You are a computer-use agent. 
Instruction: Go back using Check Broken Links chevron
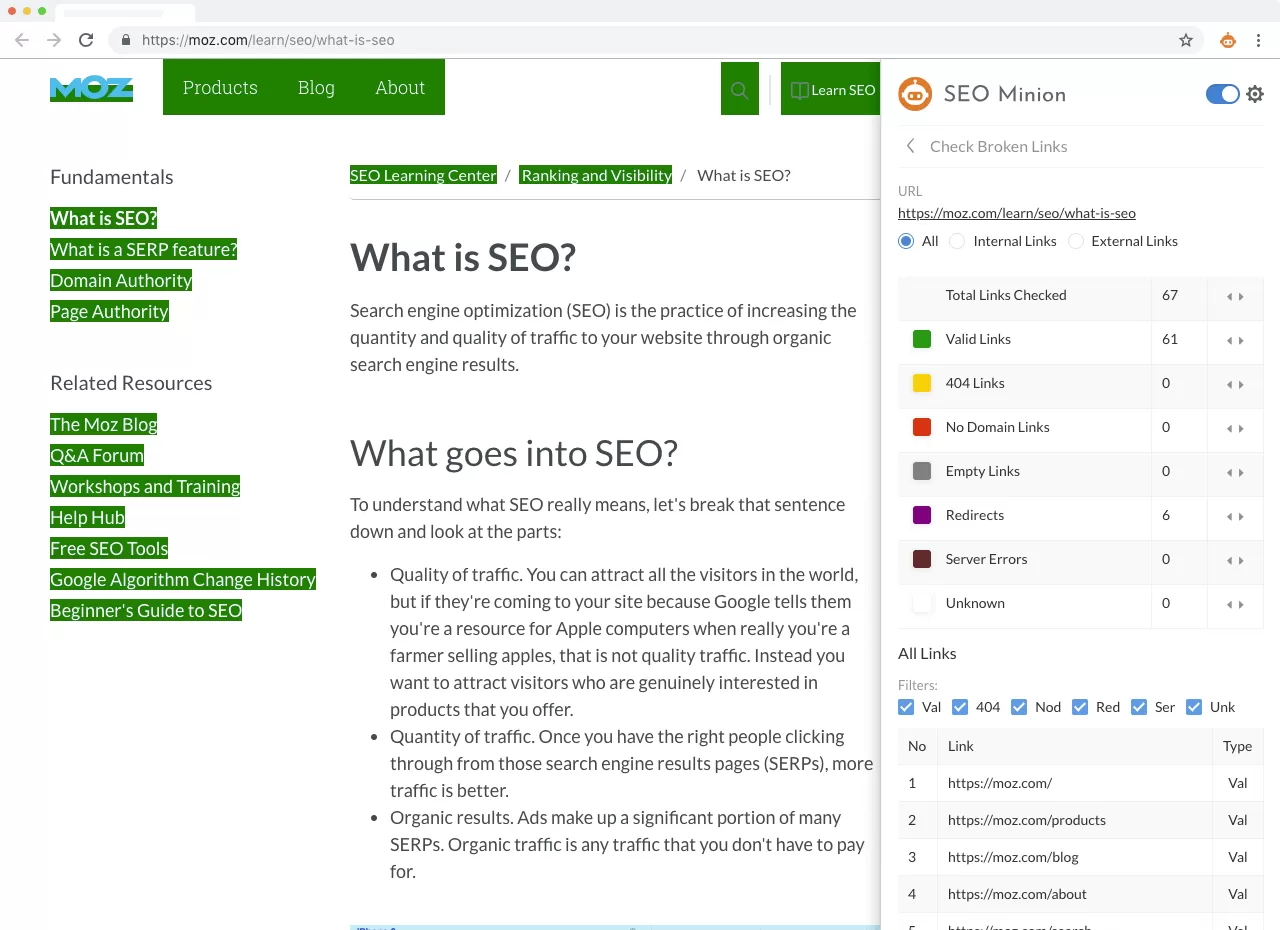point(910,146)
